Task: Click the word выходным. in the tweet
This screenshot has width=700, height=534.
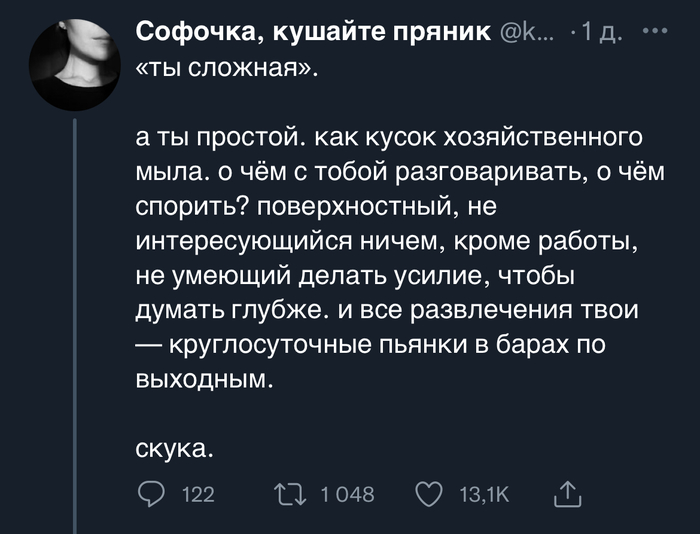Action: coord(203,379)
